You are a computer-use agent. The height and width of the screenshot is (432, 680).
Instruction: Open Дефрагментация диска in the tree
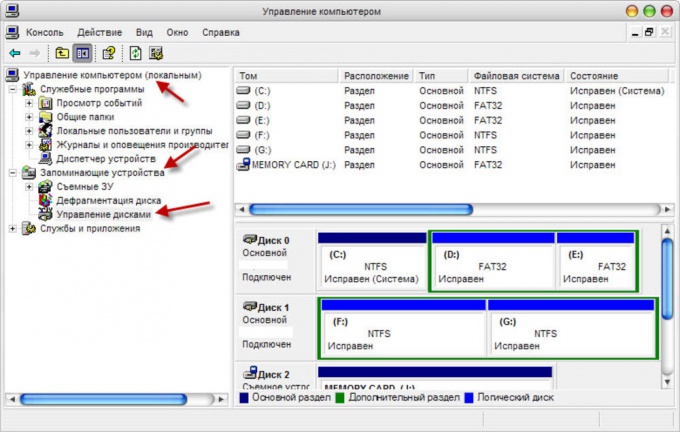[108, 200]
